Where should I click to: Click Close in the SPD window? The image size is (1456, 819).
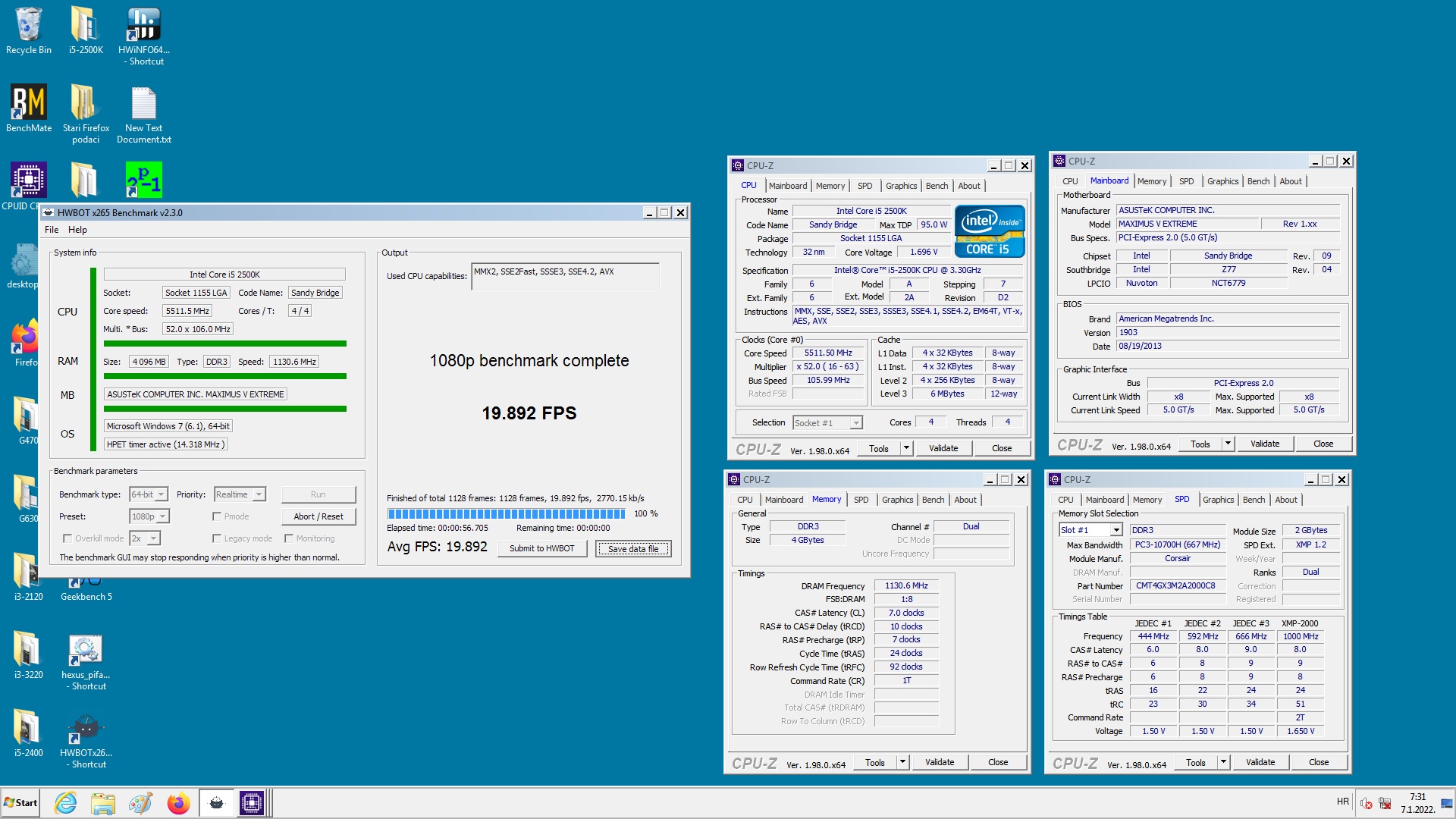coord(1319,762)
